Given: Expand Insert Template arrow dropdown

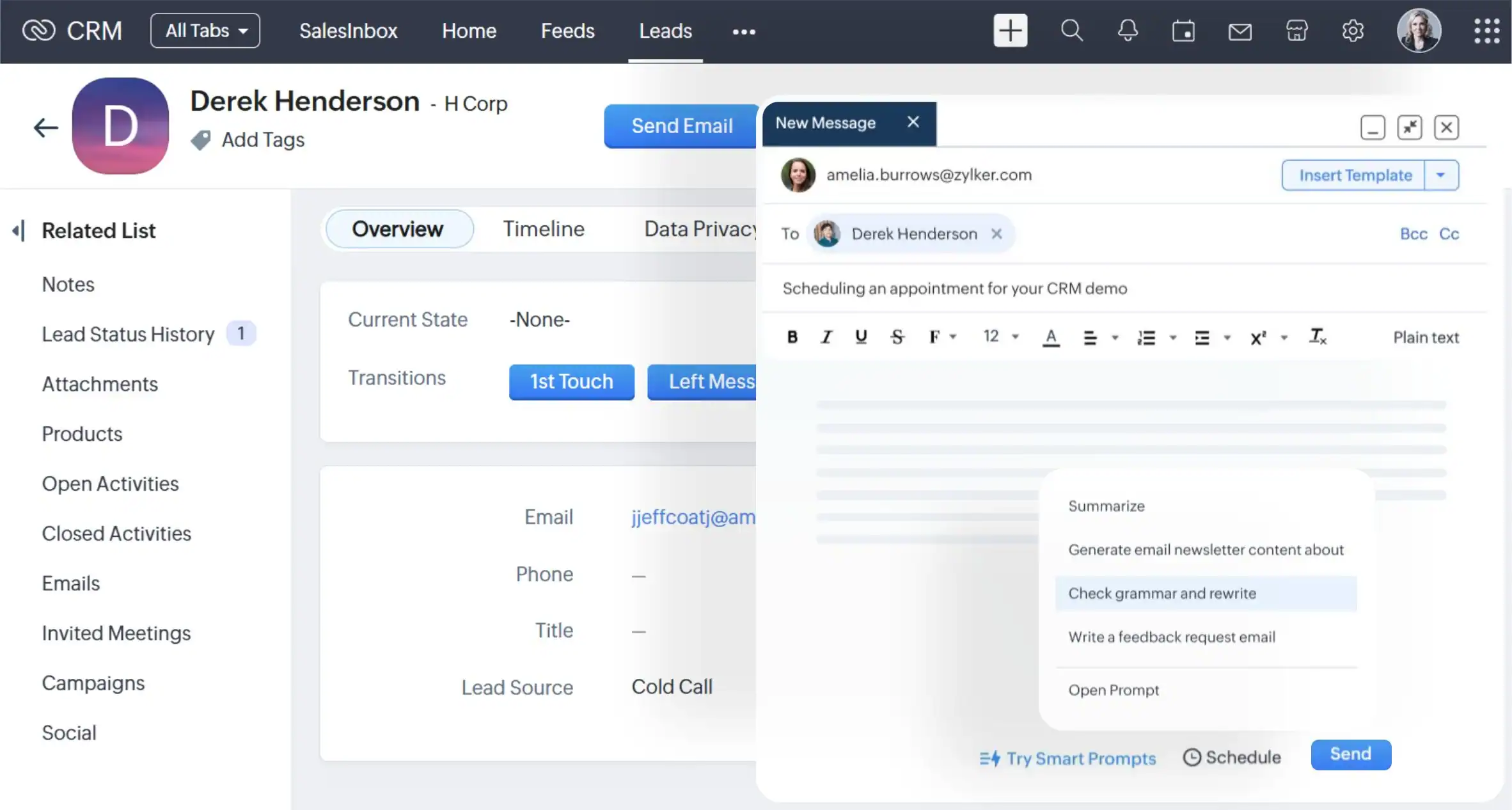Looking at the screenshot, I should (1441, 175).
